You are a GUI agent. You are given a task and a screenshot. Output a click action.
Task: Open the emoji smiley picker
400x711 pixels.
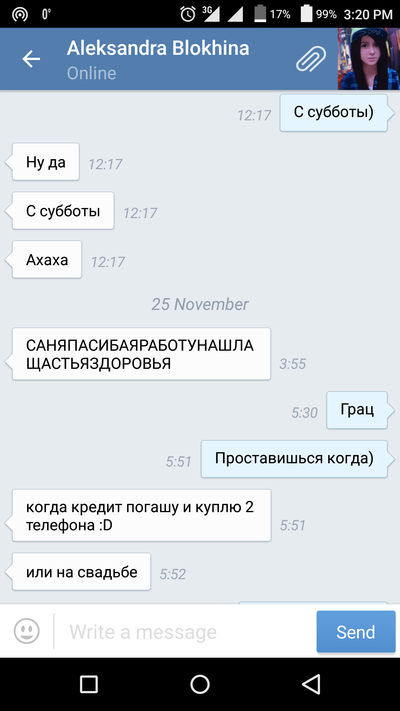point(26,631)
